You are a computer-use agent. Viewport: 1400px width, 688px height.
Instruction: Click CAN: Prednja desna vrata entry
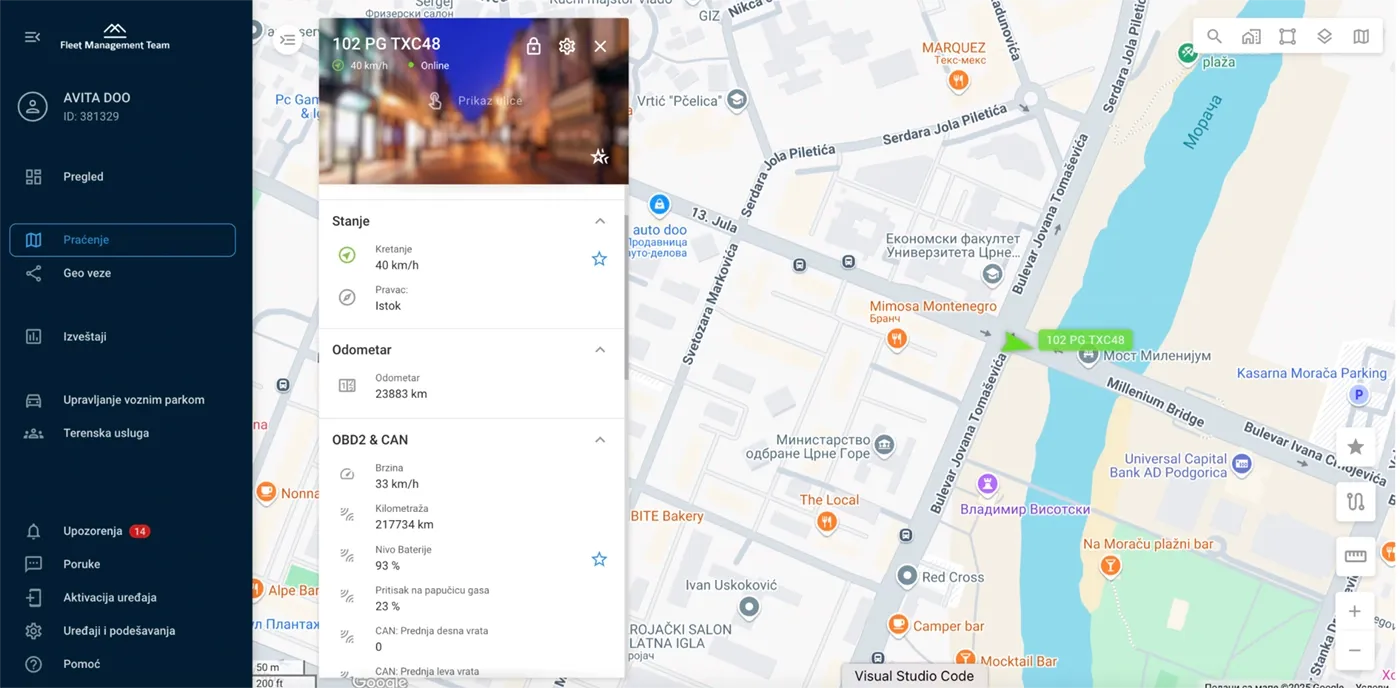pos(432,639)
